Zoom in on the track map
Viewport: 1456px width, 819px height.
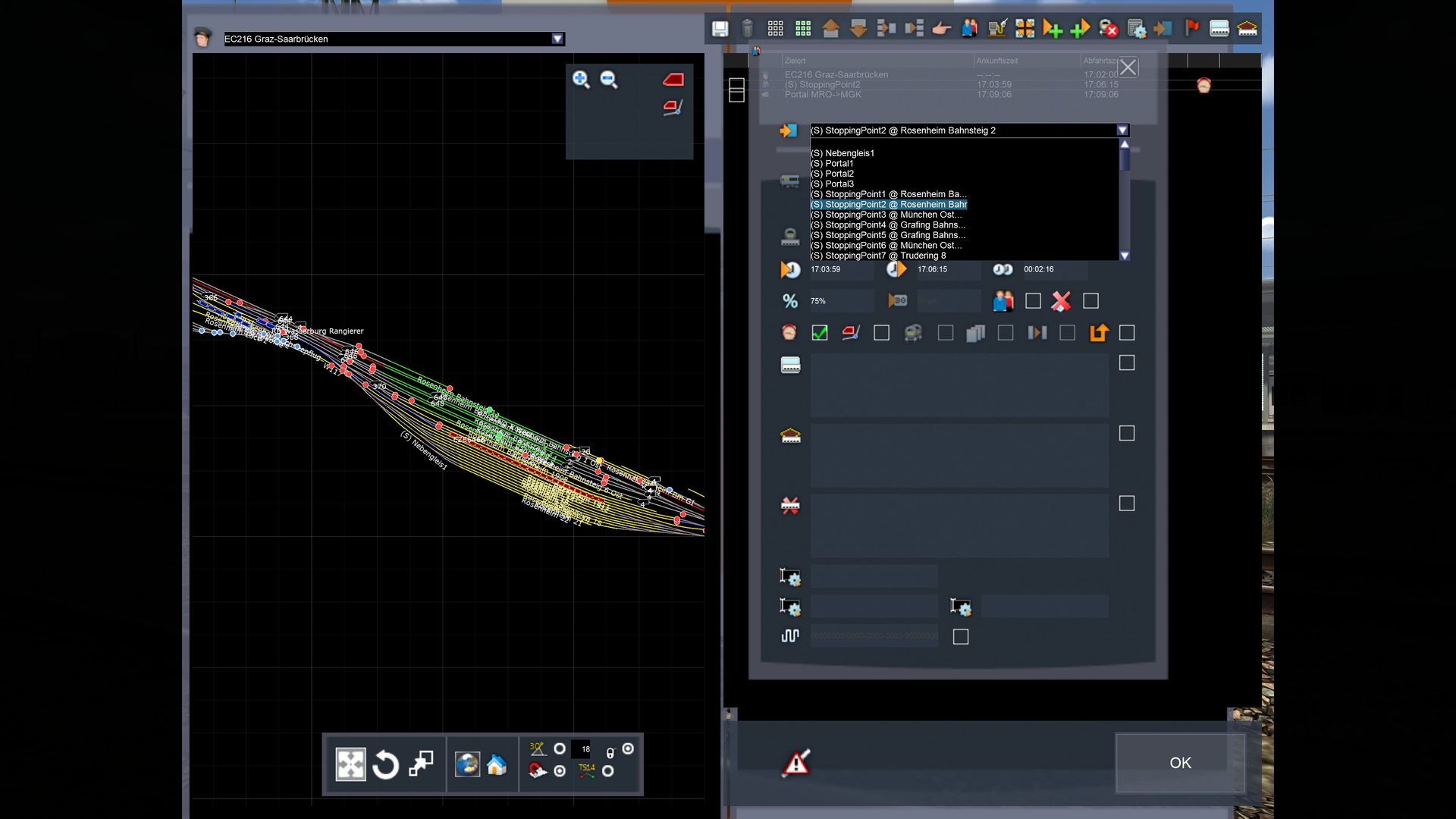[581, 80]
